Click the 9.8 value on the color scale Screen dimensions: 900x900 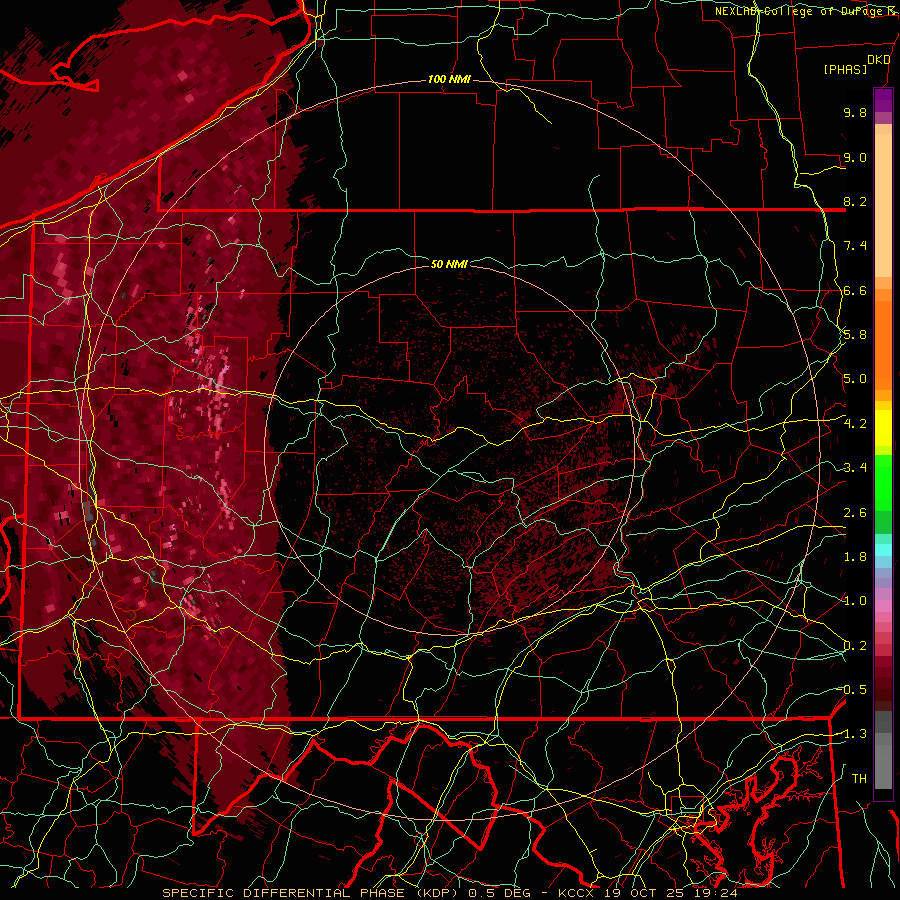click(855, 112)
